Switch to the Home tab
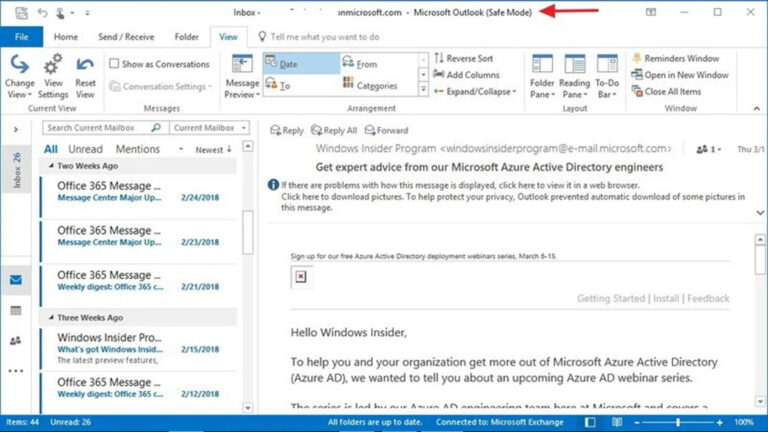The height and width of the screenshot is (432, 768). pyautogui.click(x=66, y=37)
